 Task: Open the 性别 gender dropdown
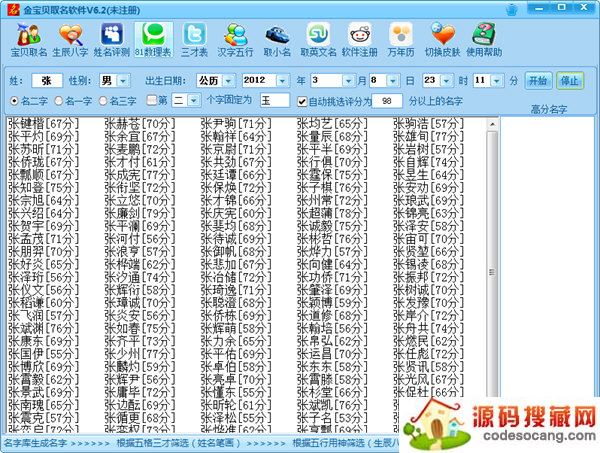(123, 81)
